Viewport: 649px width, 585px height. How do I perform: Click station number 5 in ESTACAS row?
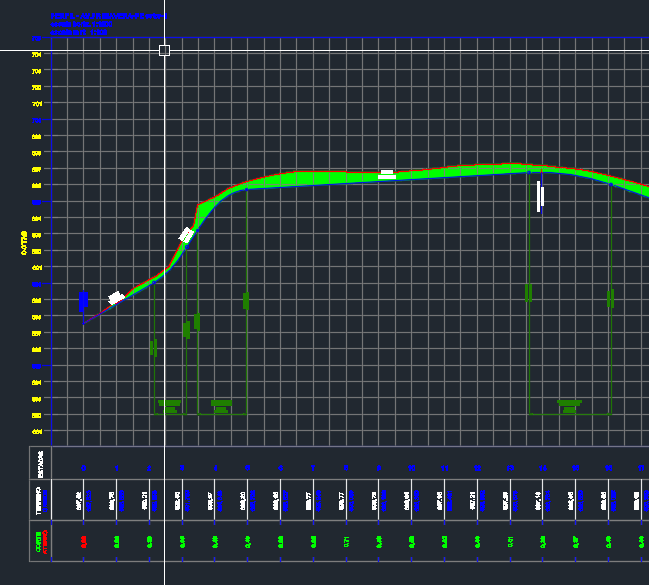point(248,468)
